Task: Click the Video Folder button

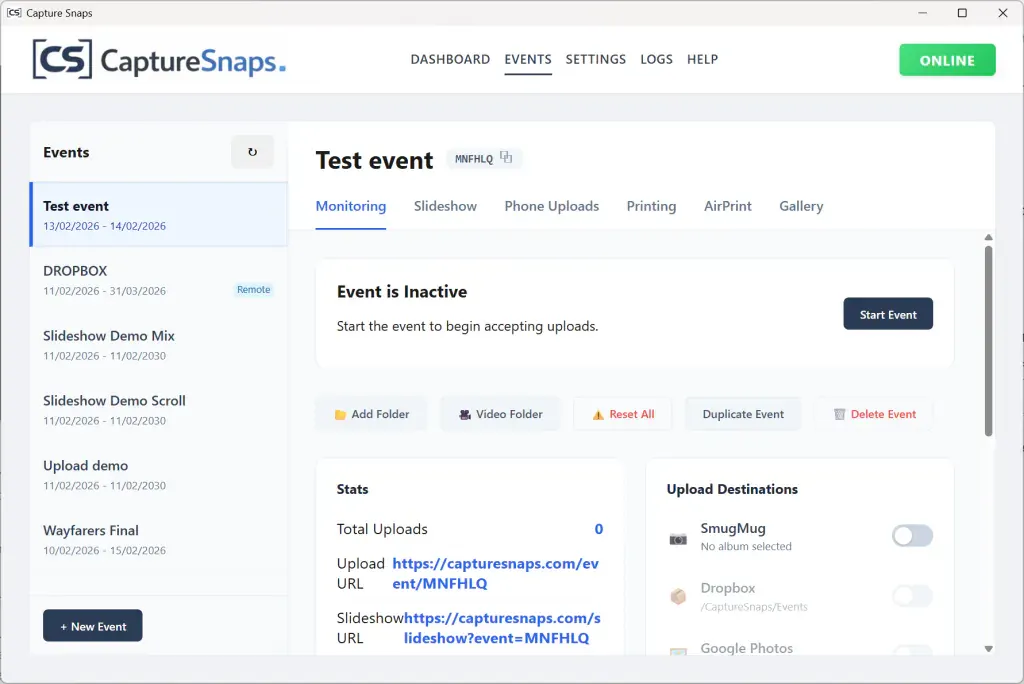Action: pos(500,414)
